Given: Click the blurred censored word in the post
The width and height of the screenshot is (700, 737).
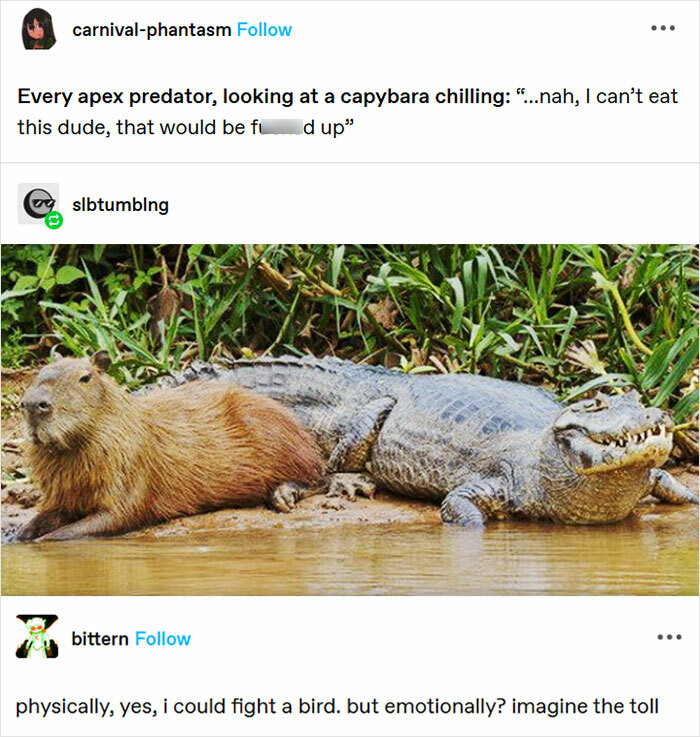Looking at the screenshot, I should pyautogui.click(x=281, y=127).
